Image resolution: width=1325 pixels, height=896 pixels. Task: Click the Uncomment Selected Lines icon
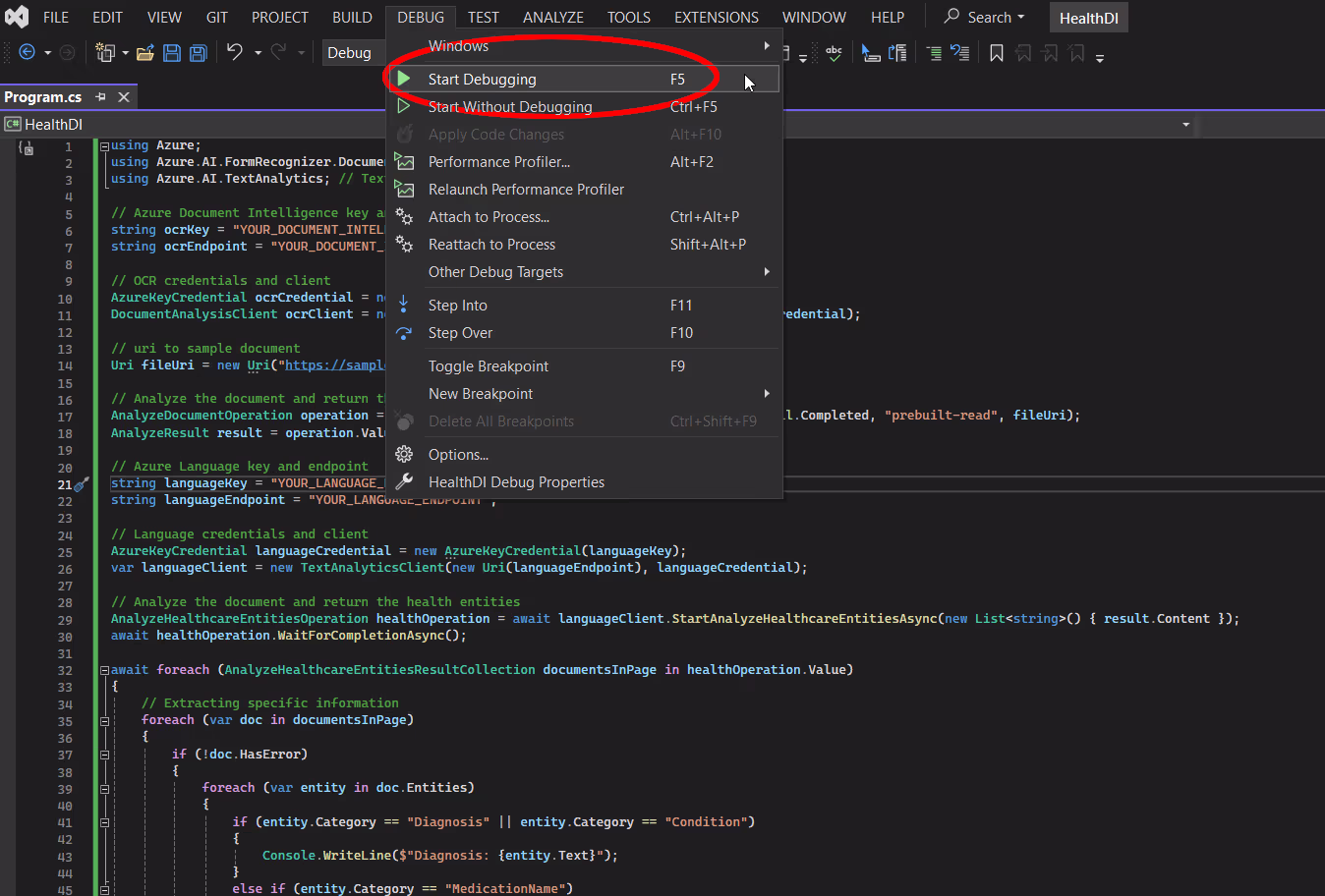(960, 52)
